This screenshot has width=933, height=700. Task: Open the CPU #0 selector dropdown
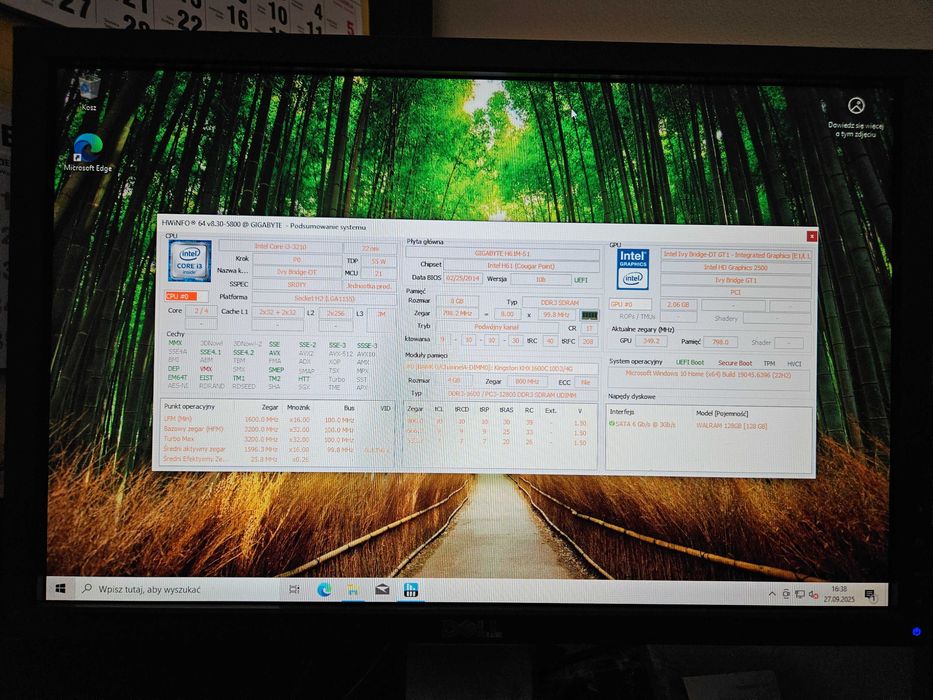tap(186, 296)
